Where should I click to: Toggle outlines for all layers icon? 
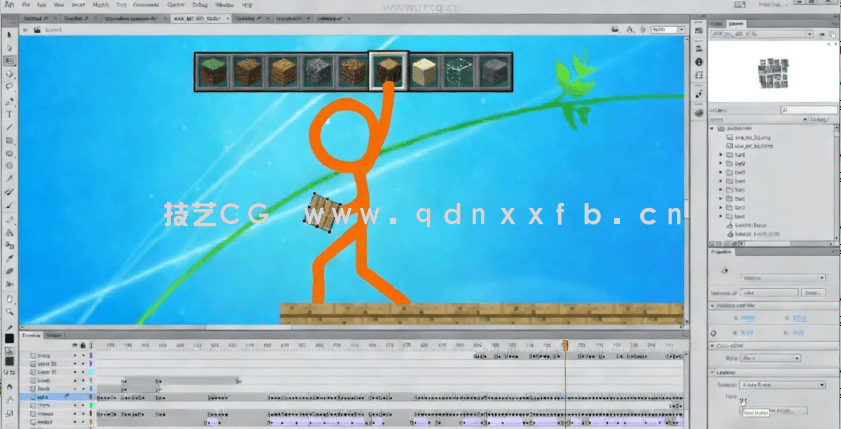point(91,345)
